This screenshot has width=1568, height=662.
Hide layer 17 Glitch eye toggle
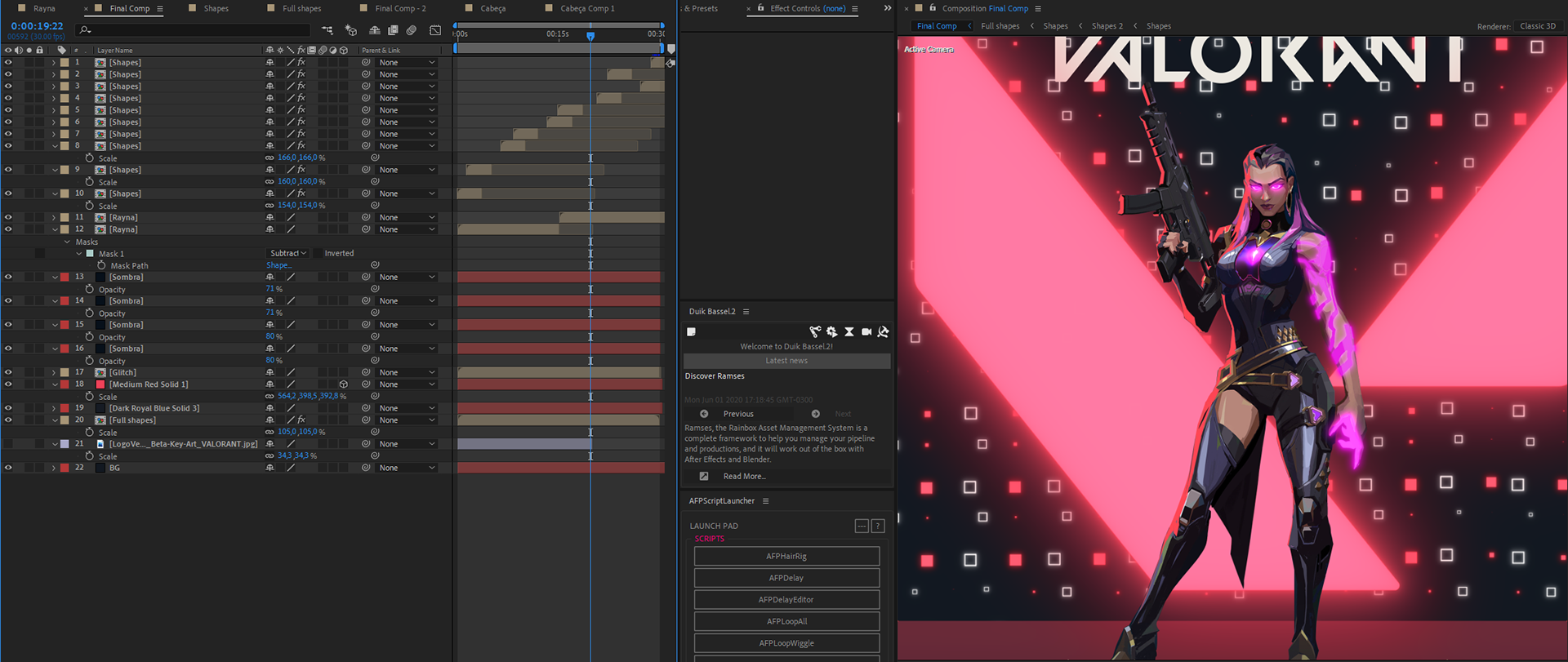pos(8,372)
